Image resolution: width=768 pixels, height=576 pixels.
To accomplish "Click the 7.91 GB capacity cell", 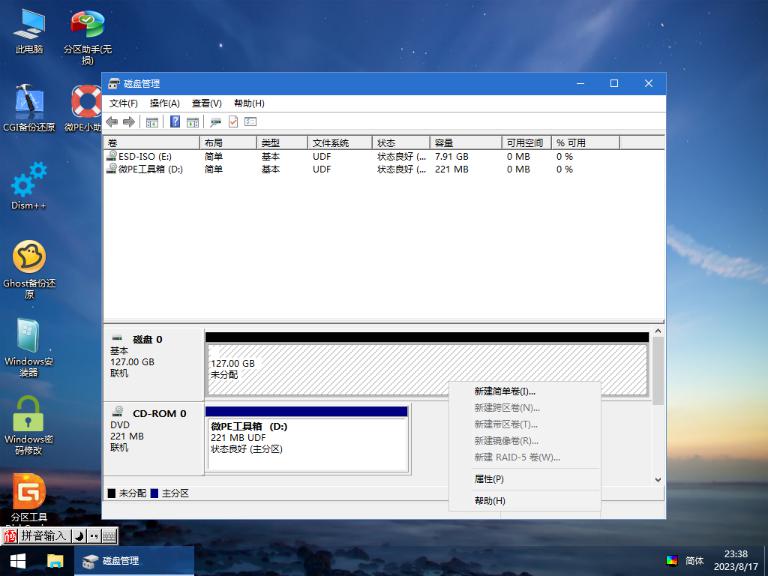I will (x=452, y=156).
